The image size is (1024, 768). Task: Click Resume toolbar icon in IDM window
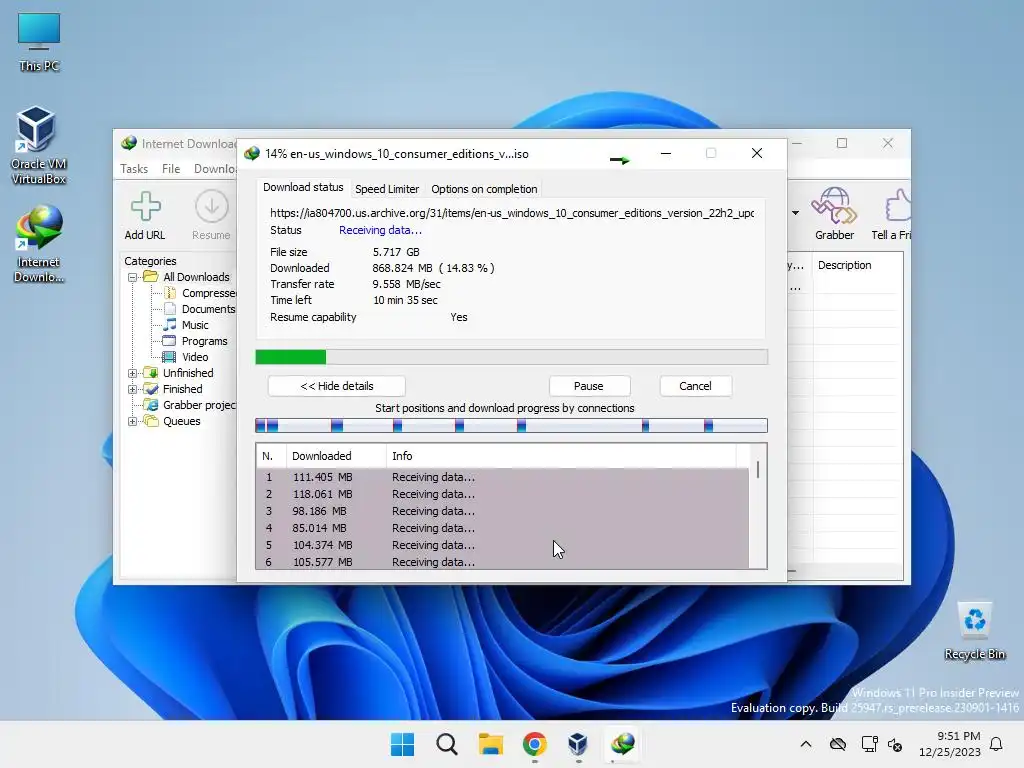(x=211, y=216)
